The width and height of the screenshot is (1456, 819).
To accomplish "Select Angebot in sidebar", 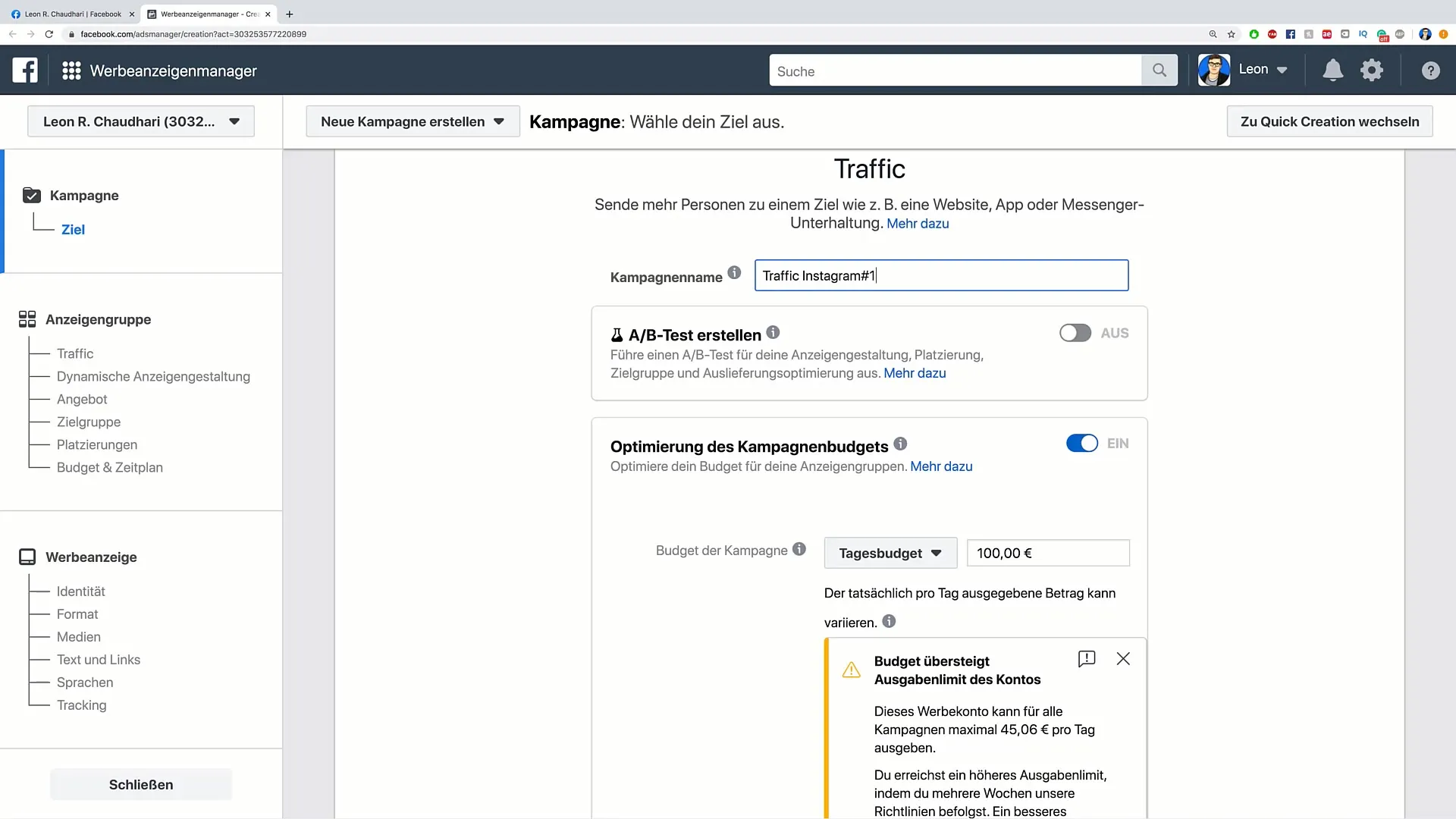I will (x=82, y=399).
